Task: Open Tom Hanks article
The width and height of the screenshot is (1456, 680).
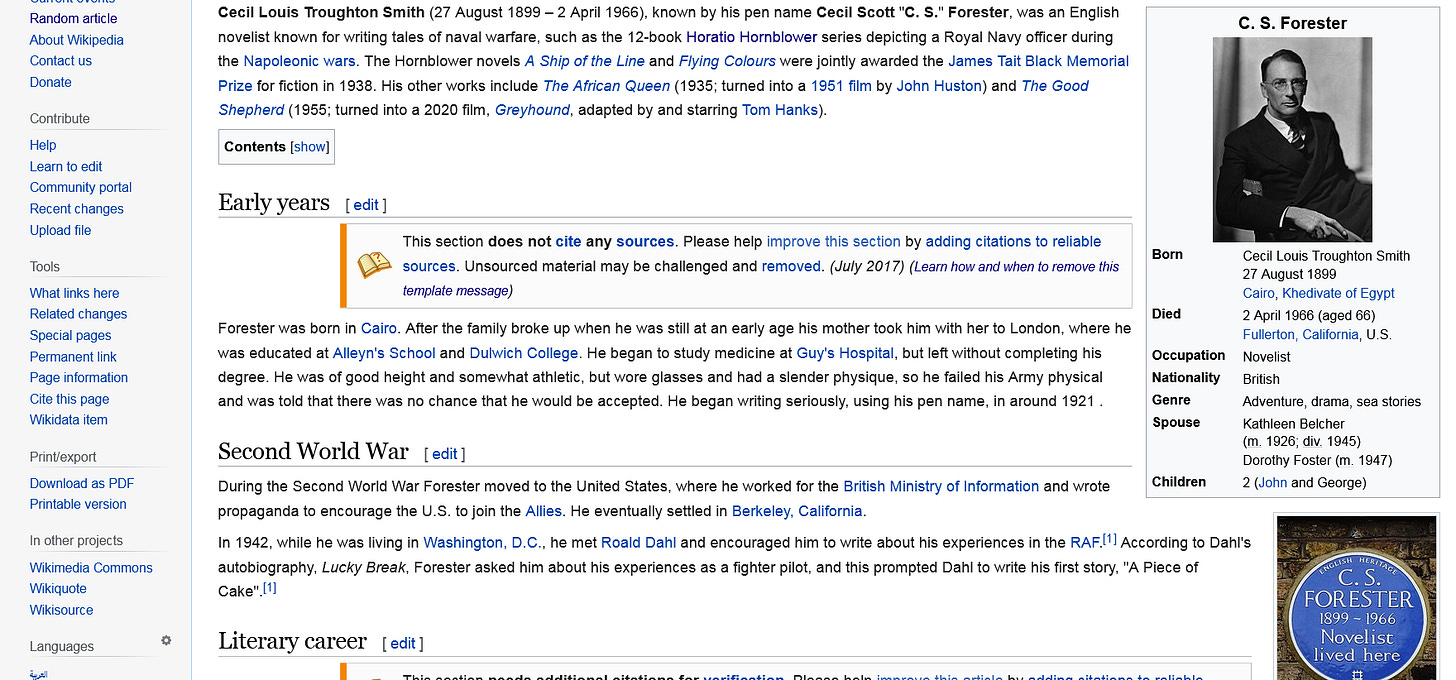Action: point(780,110)
